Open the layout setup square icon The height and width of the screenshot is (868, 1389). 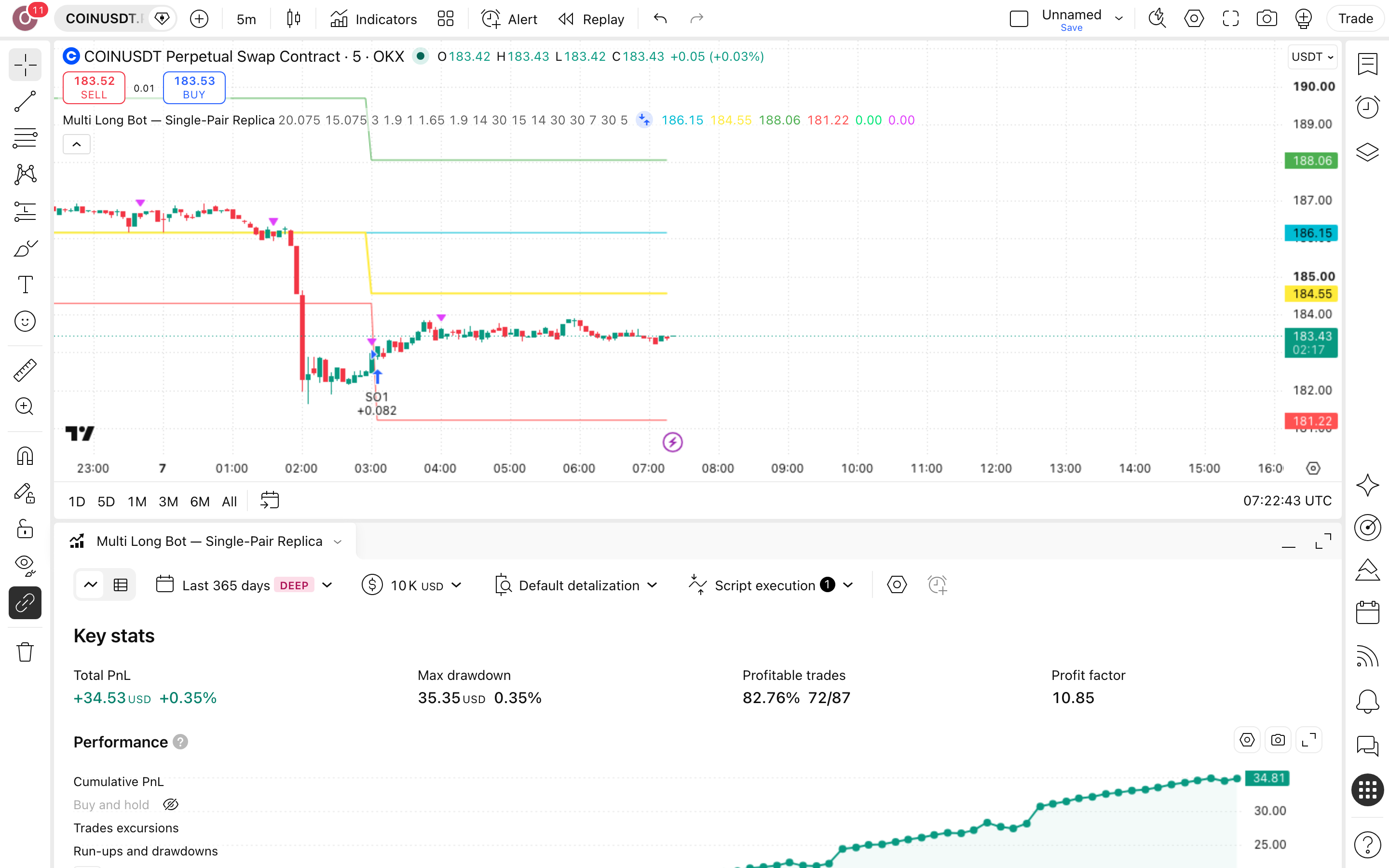1019,19
